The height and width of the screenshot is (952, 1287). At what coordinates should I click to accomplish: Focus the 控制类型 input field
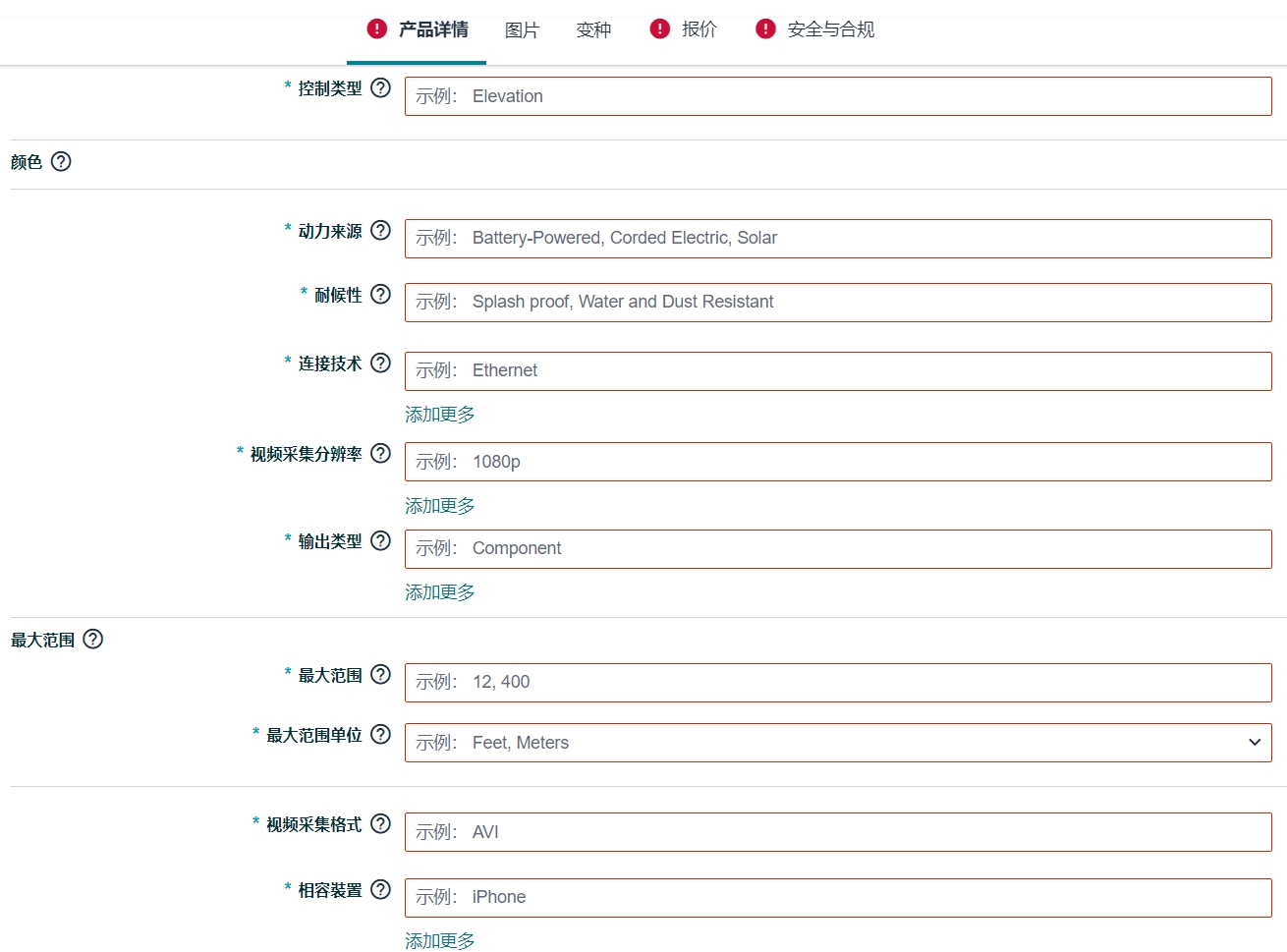837,96
